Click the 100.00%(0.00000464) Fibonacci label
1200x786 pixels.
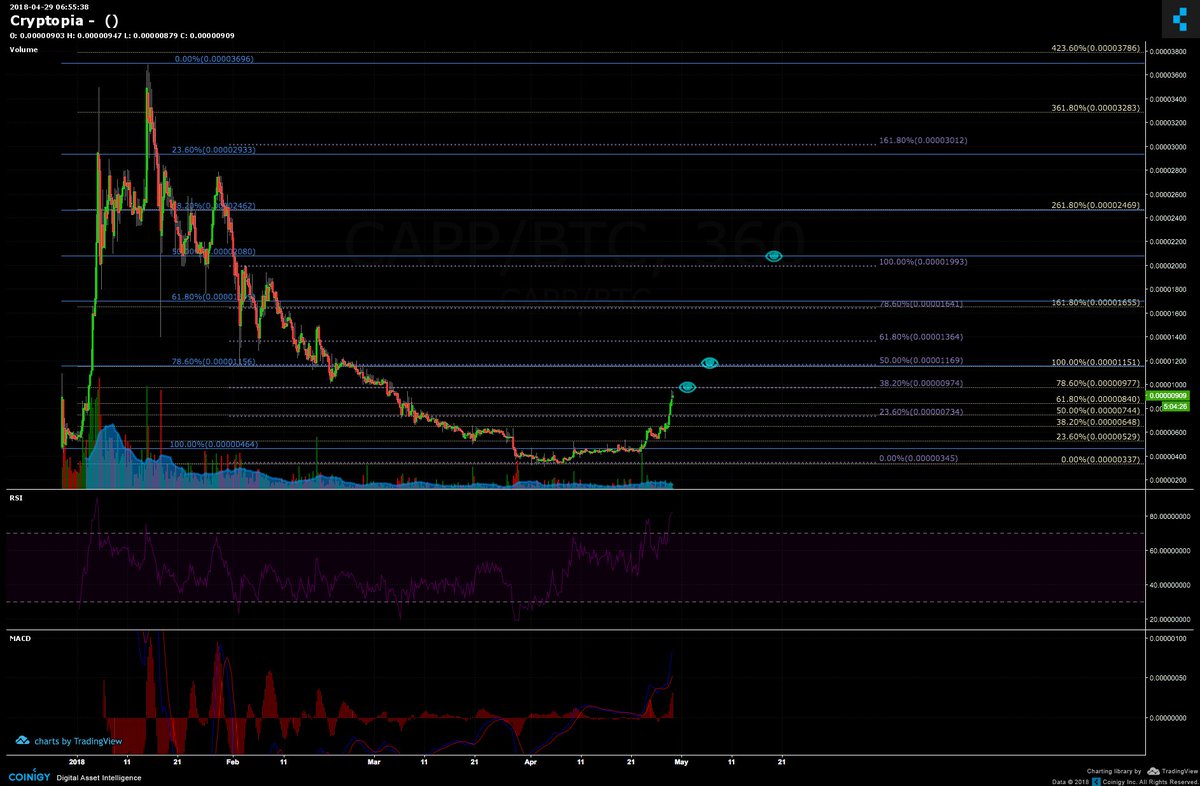coord(215,443)
